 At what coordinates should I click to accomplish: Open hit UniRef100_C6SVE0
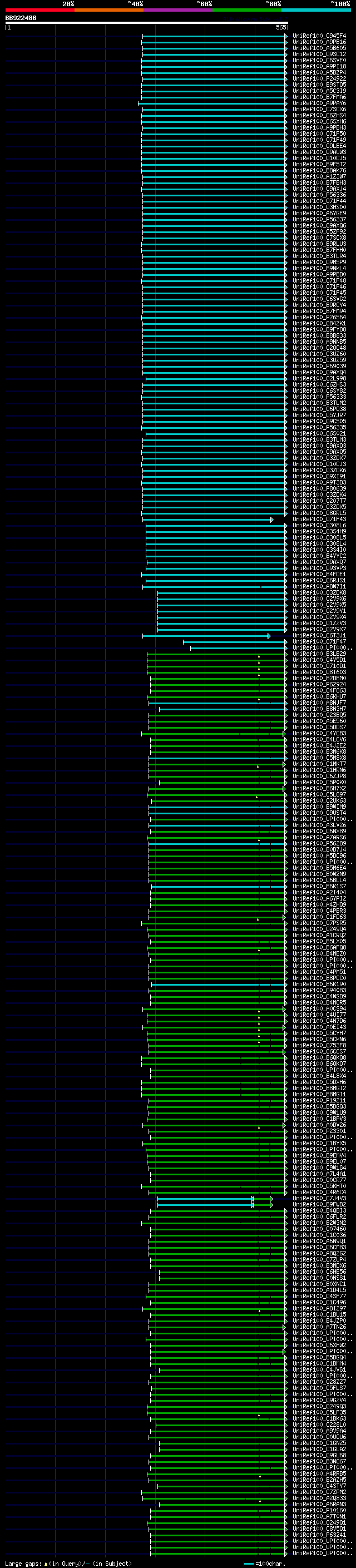pos(319,60)
